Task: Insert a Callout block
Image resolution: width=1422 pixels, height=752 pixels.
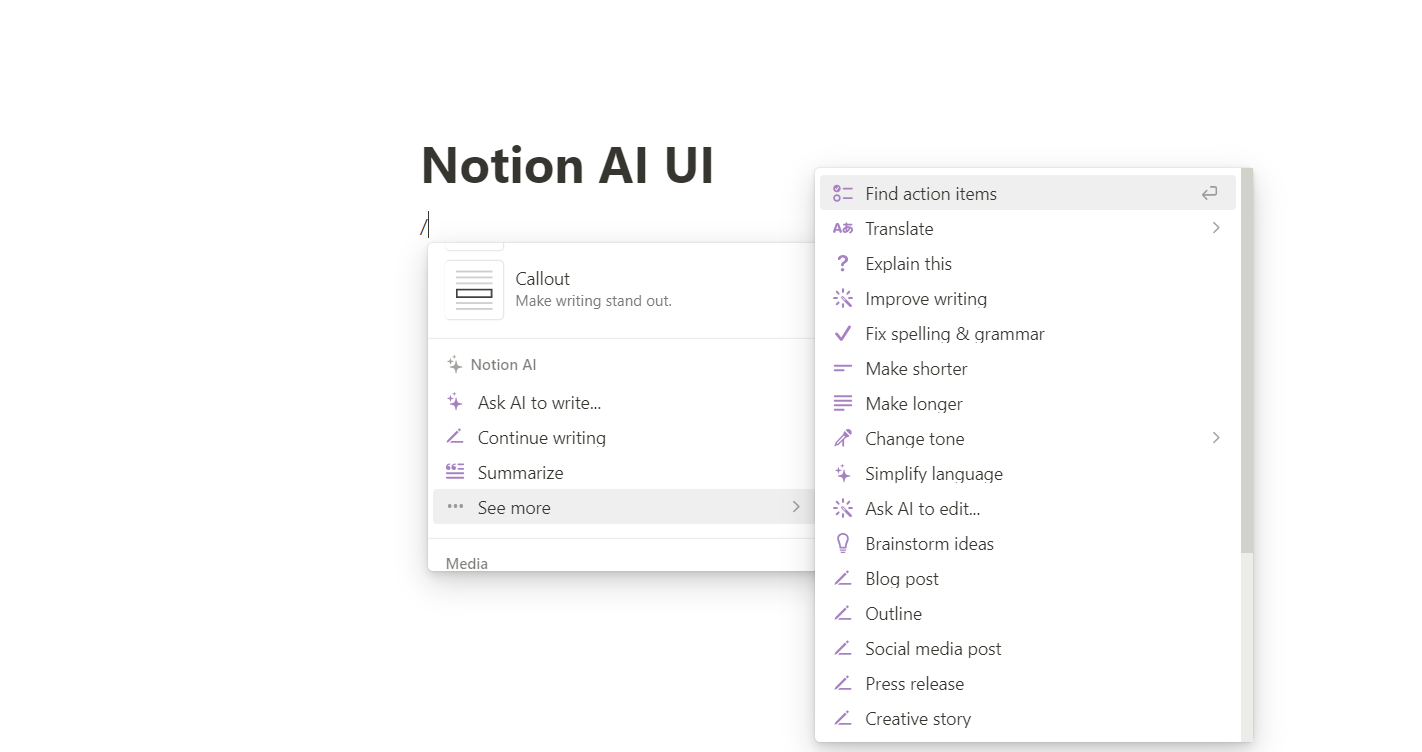Action: click(624, 290)
